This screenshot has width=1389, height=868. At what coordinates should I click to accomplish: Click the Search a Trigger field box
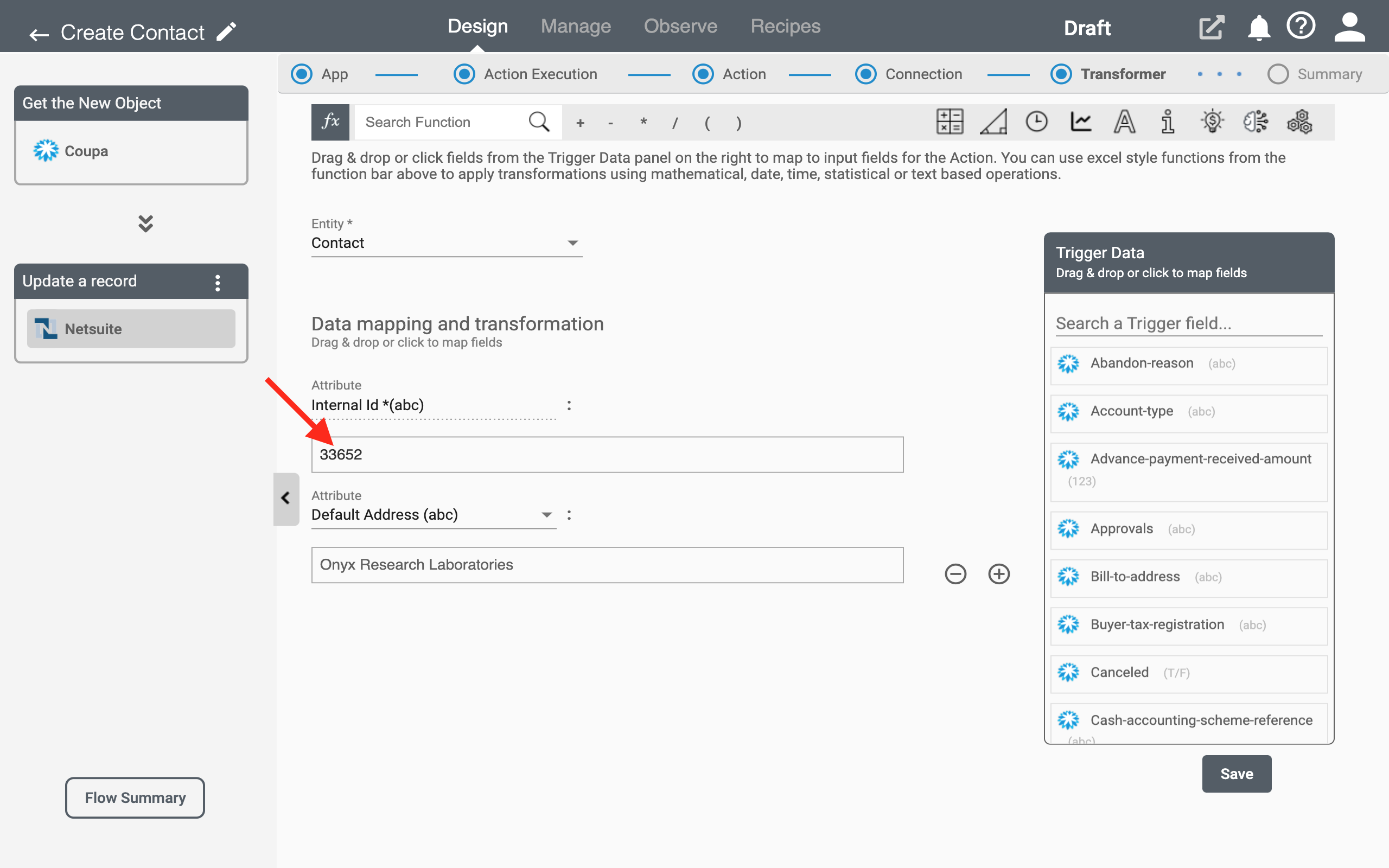point(1189,324)
